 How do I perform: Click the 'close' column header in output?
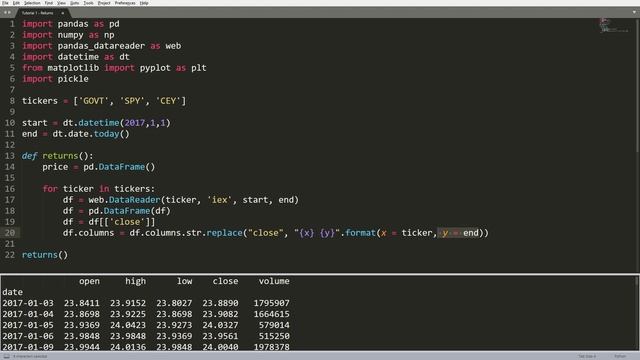(x=225, y=281)
